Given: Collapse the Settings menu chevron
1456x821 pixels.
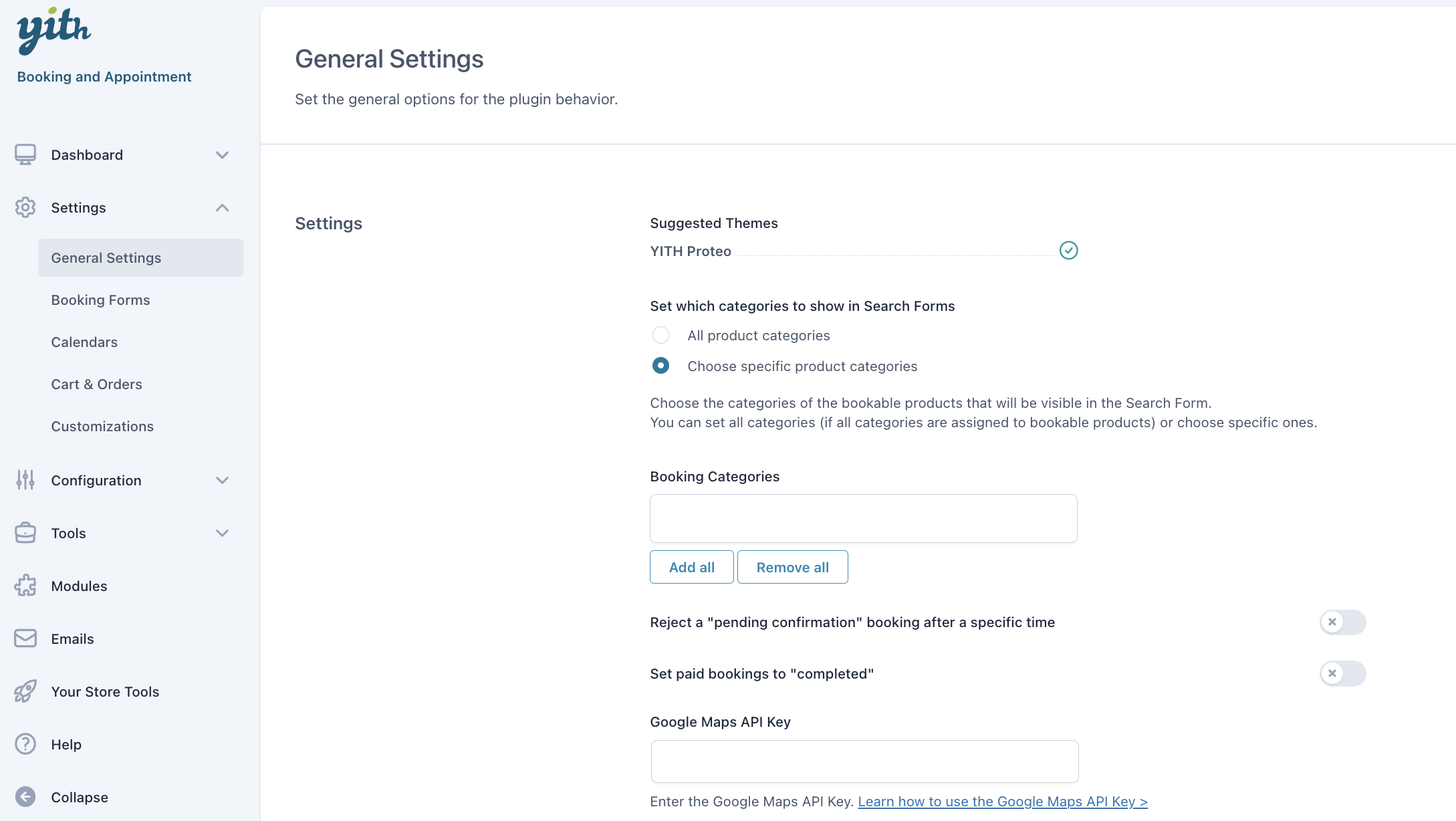Looking at the screenshot, I should pyautogui.click(x=223, y=207).
